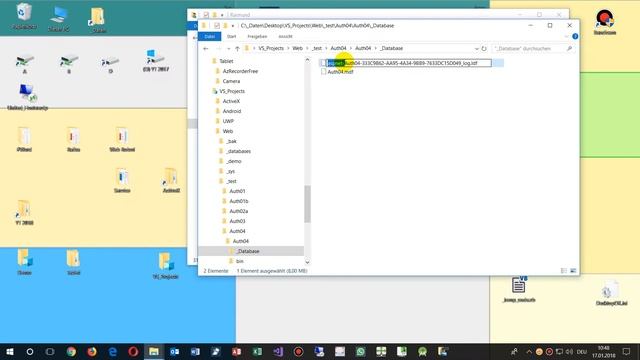Select Auth01 folder in tree
The image size is (640, 360).
[x=237, y=191]
